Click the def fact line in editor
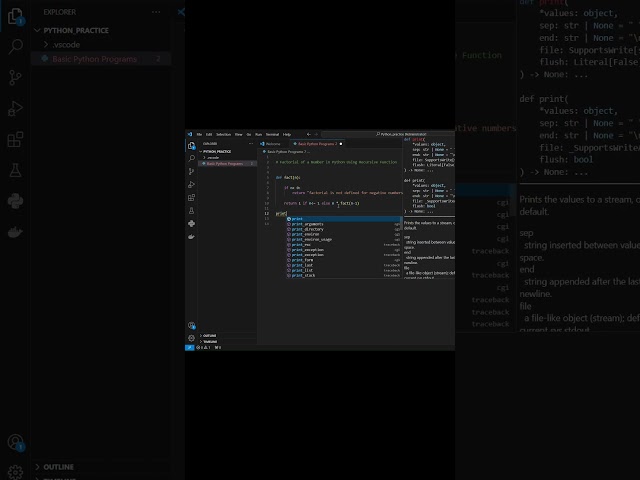 (x=288, y=178)
